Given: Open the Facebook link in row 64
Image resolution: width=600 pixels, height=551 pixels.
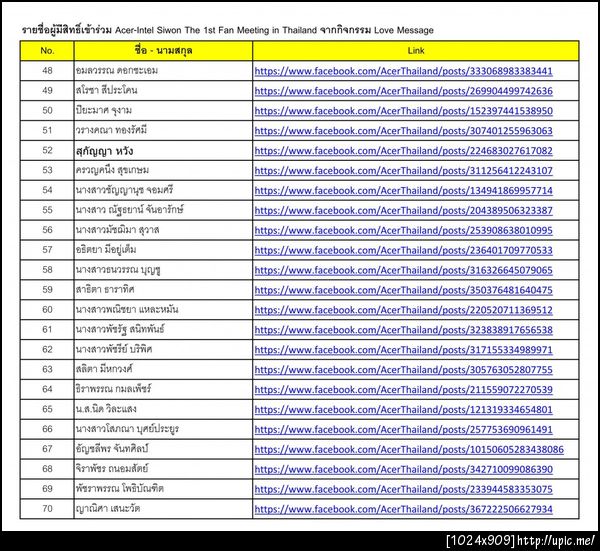Looking at the screenshot, I should click(403, 390).
